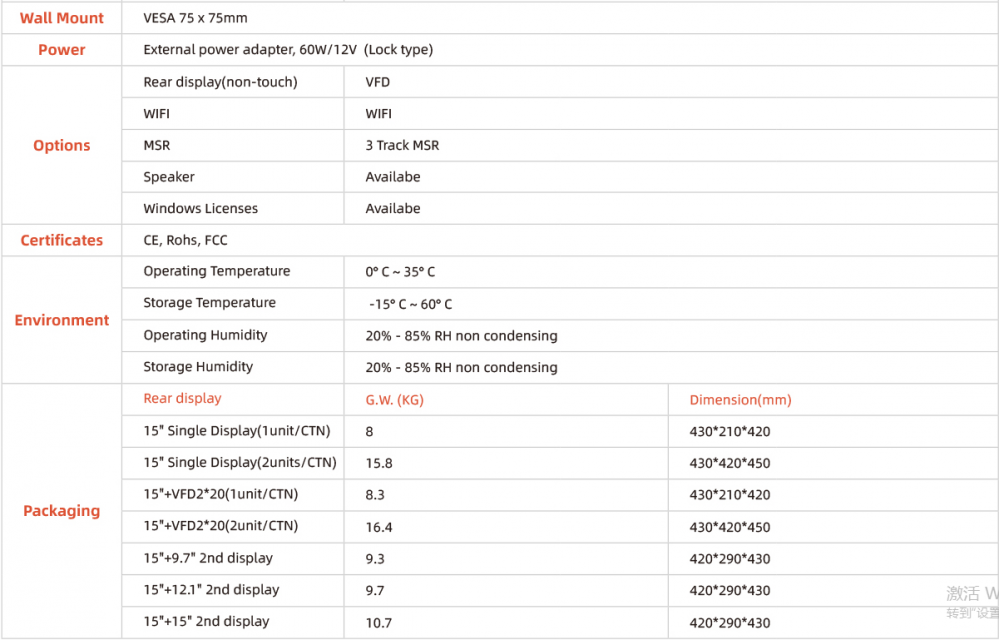Select the Operating Temperature label
Viewport: 999px width, 640px height.
click(x=217, y=271)
